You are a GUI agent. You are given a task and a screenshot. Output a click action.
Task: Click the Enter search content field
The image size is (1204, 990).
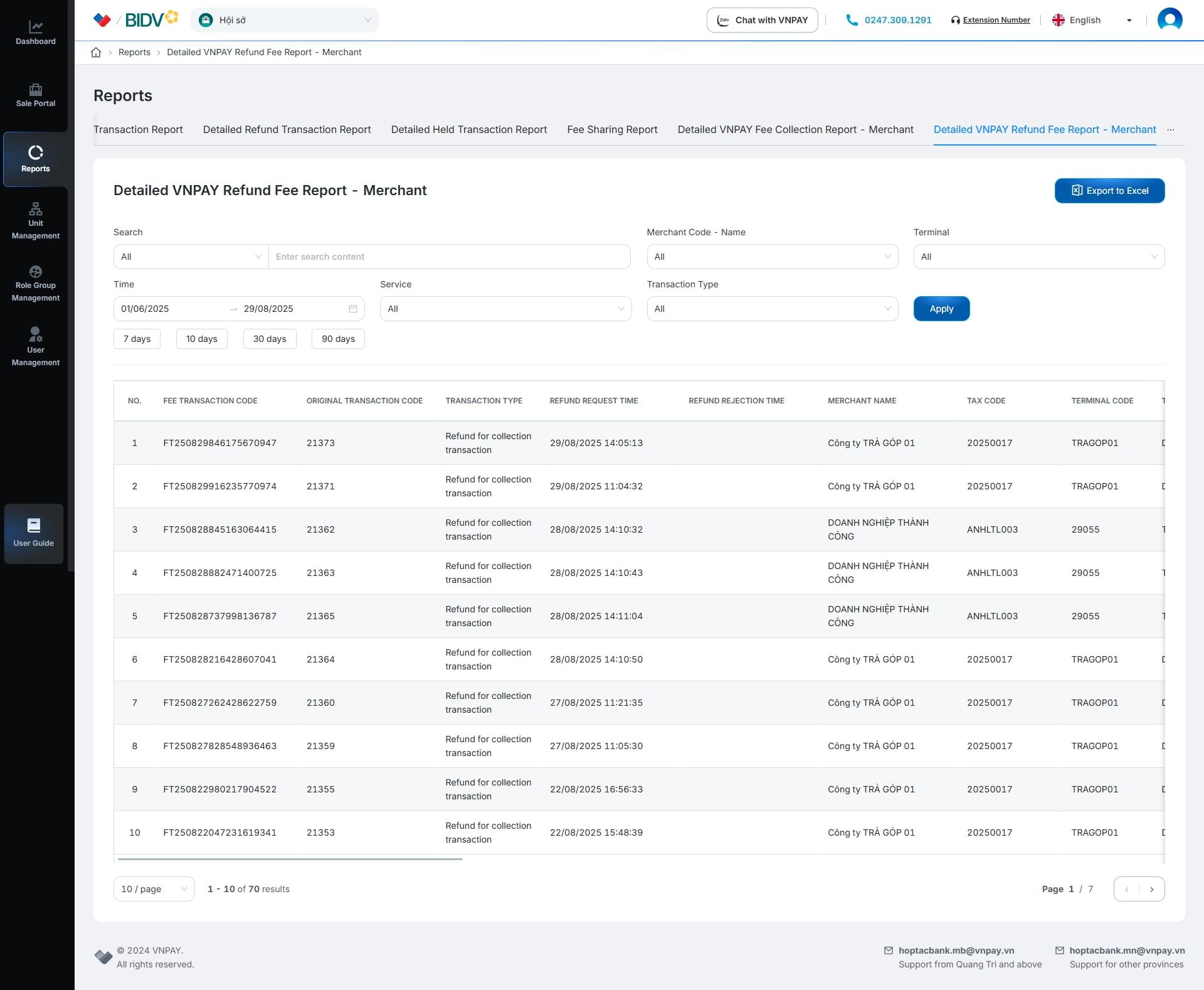(449, 257)
